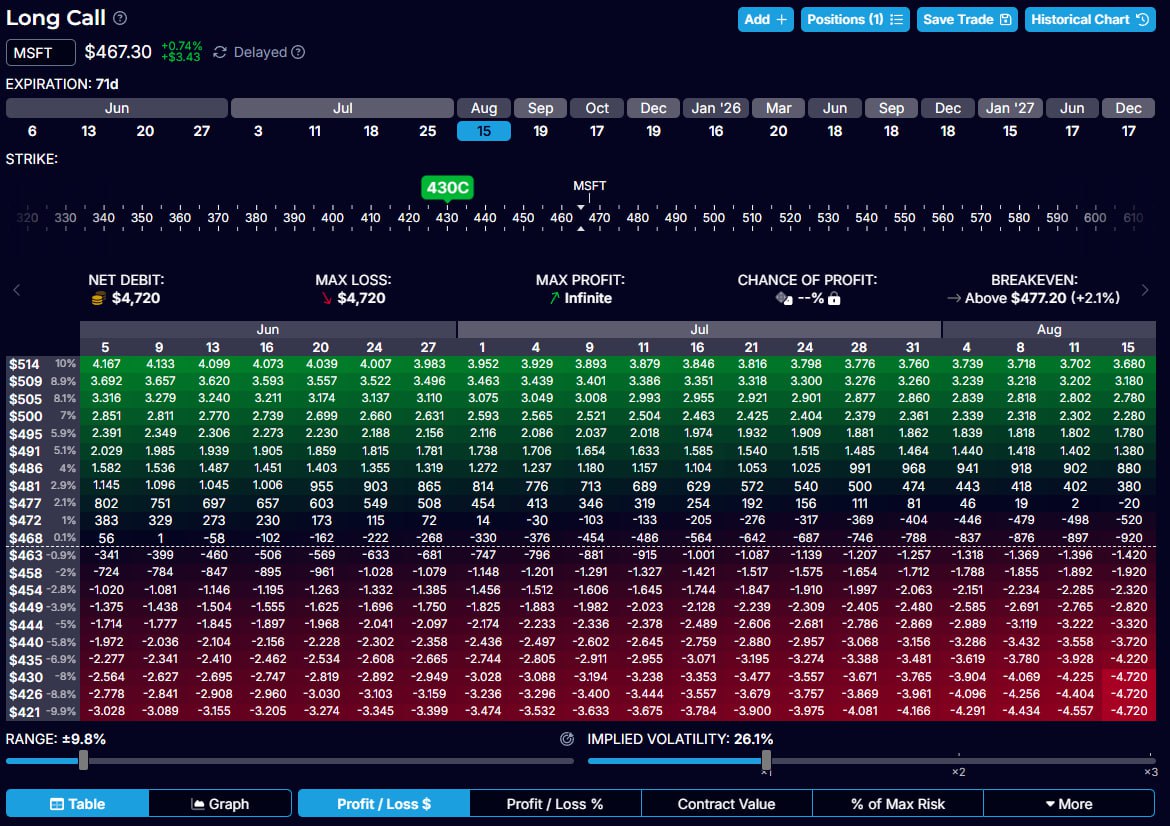1170x826 pixels.
Task: Click the Implied Volatility slider handle
Action: pyautogui.click(x=765, y=761)
